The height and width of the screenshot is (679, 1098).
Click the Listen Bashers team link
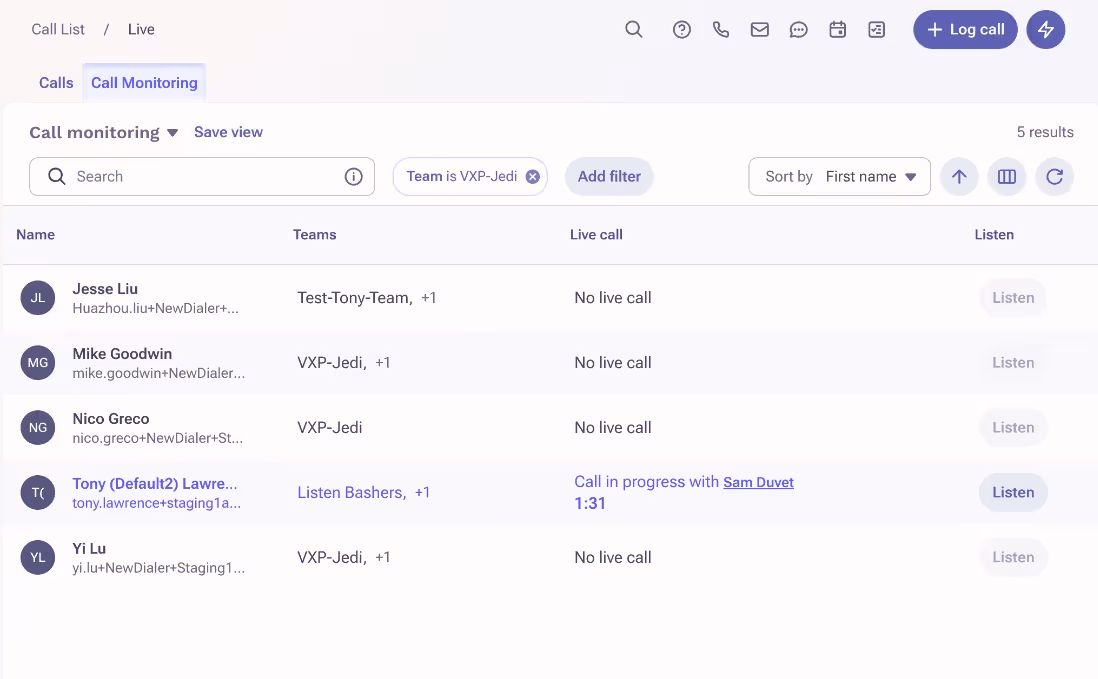352,493
